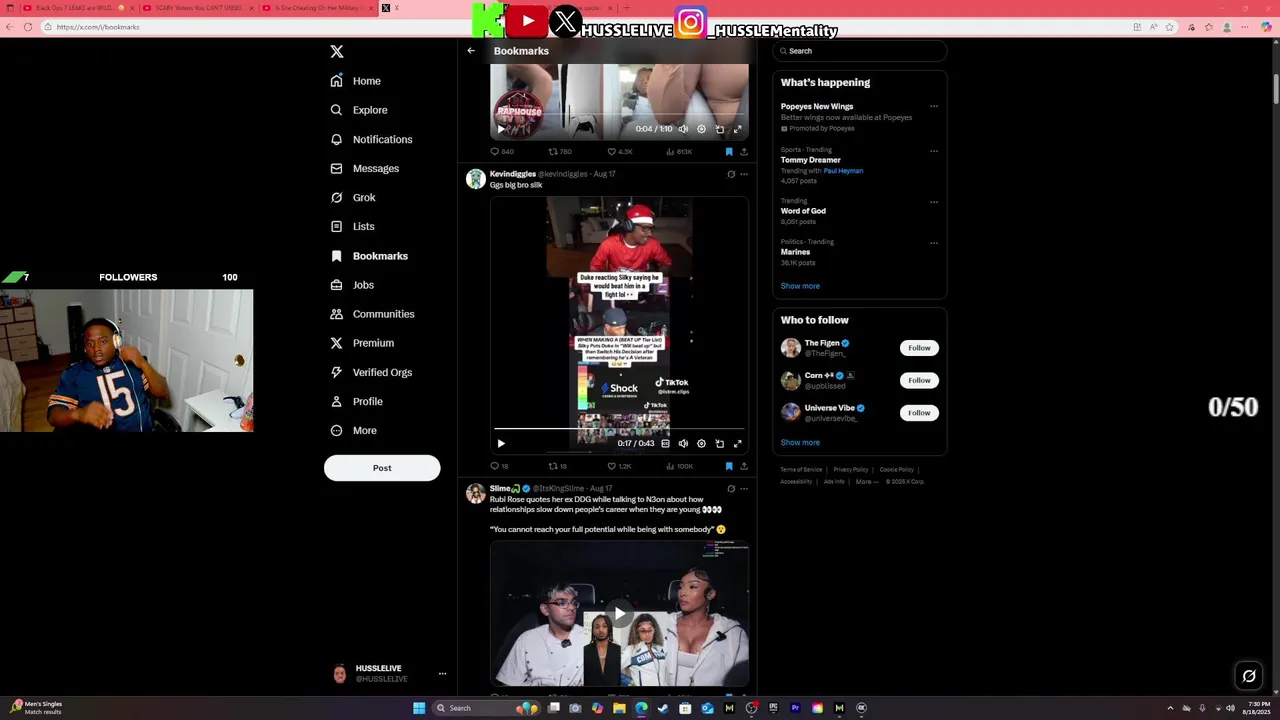
Task: Expand the More links in the footer
Action: 867,482
